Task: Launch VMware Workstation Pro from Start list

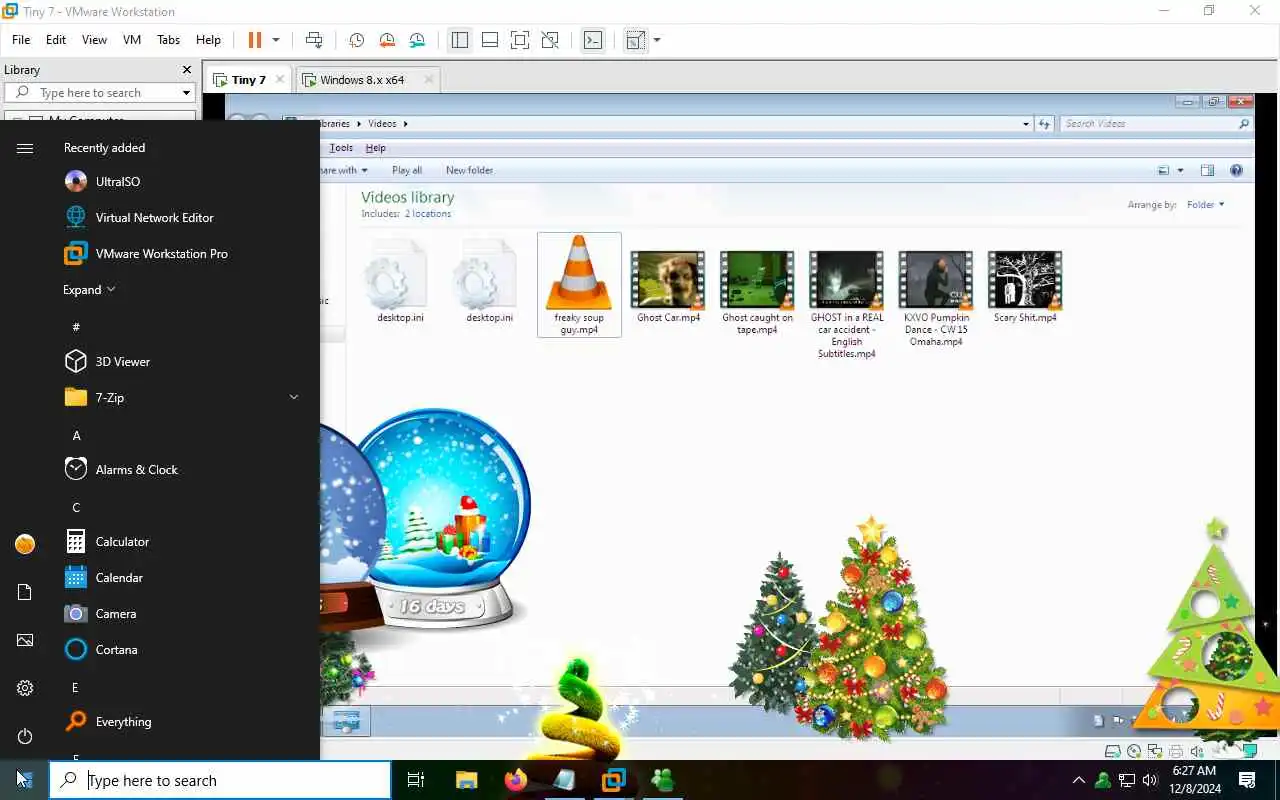Action: click(160, 254)
